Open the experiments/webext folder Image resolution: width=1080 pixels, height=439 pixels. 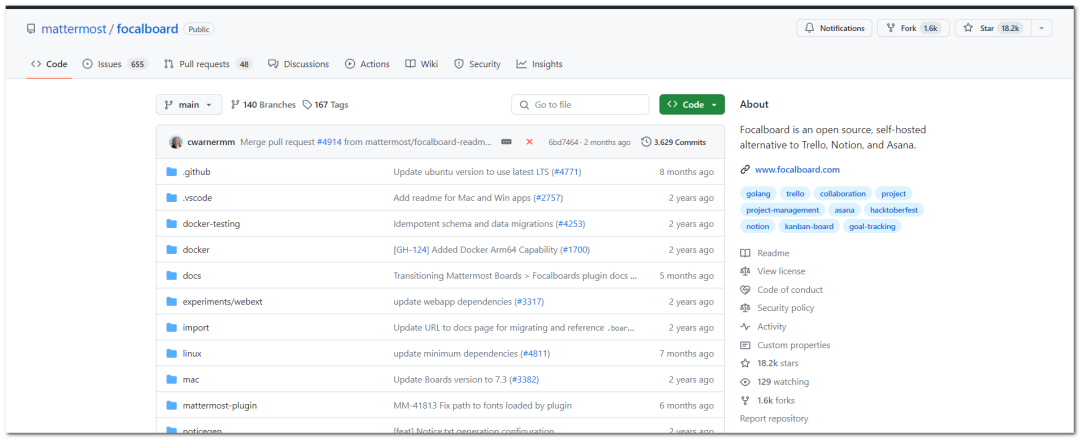pyautogui.click(x=222, y=302)
